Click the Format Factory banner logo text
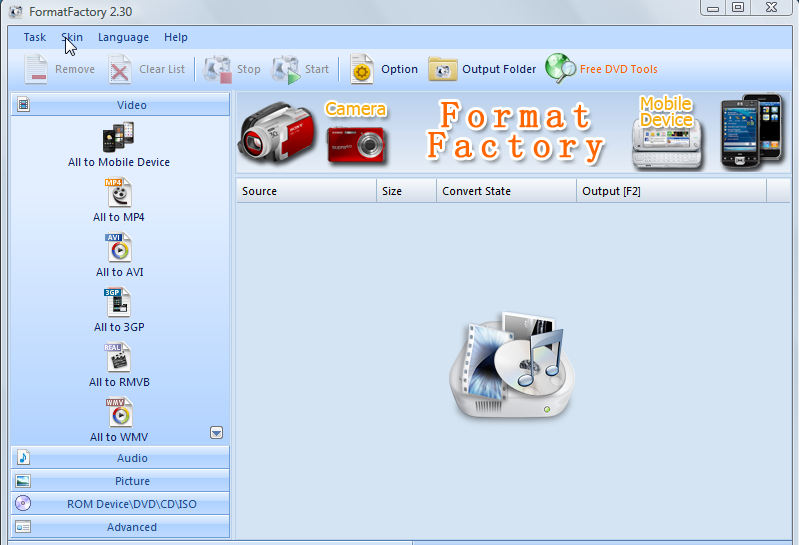Image resolution: width=799 pixels, height=545 pixels. 515,131
